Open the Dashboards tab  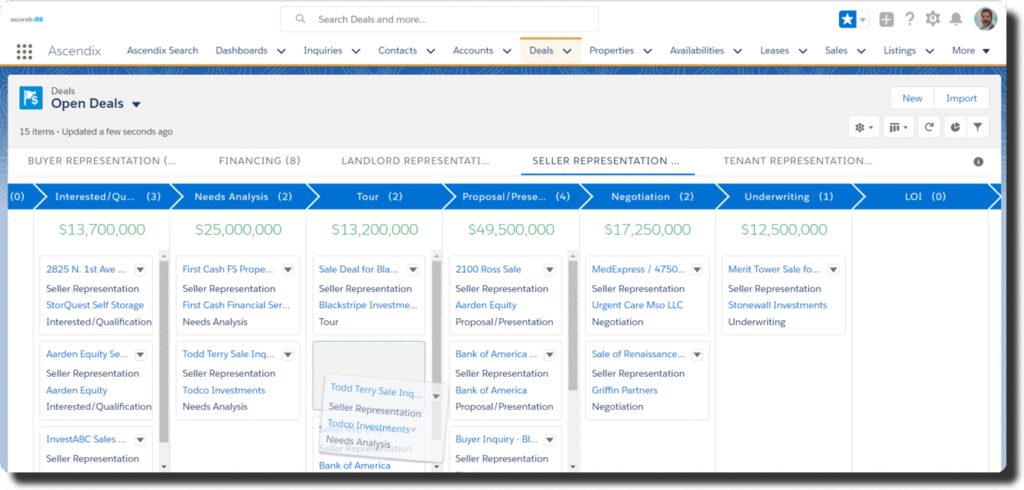(242, 50)
